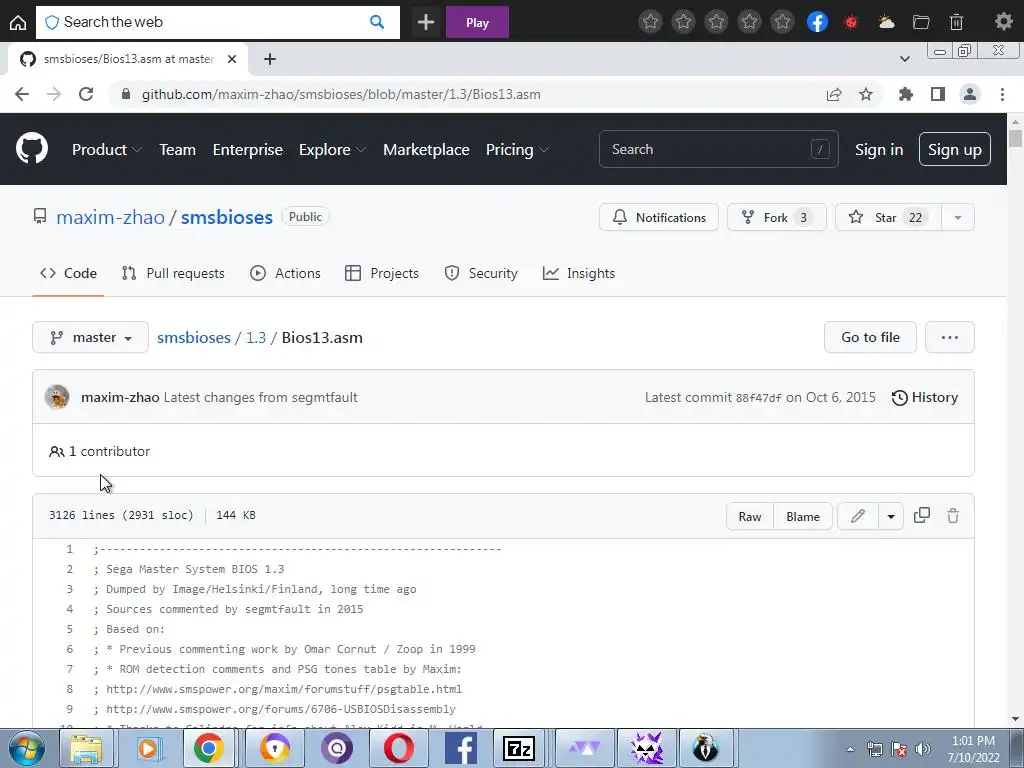Expand the Pricing menu
This screenshot has width=1024, height=768.
517,150
